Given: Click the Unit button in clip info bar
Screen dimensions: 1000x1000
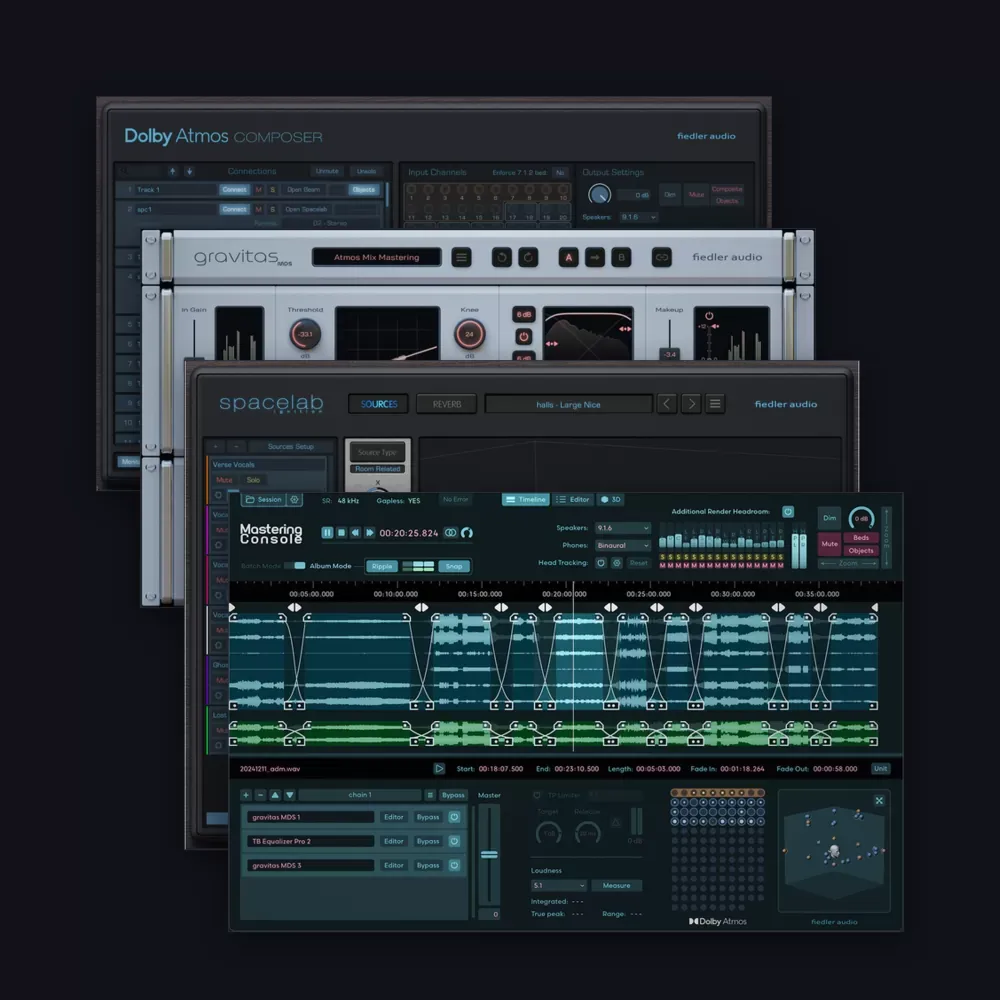Looking at the screenshot, I should pos(881,768).
